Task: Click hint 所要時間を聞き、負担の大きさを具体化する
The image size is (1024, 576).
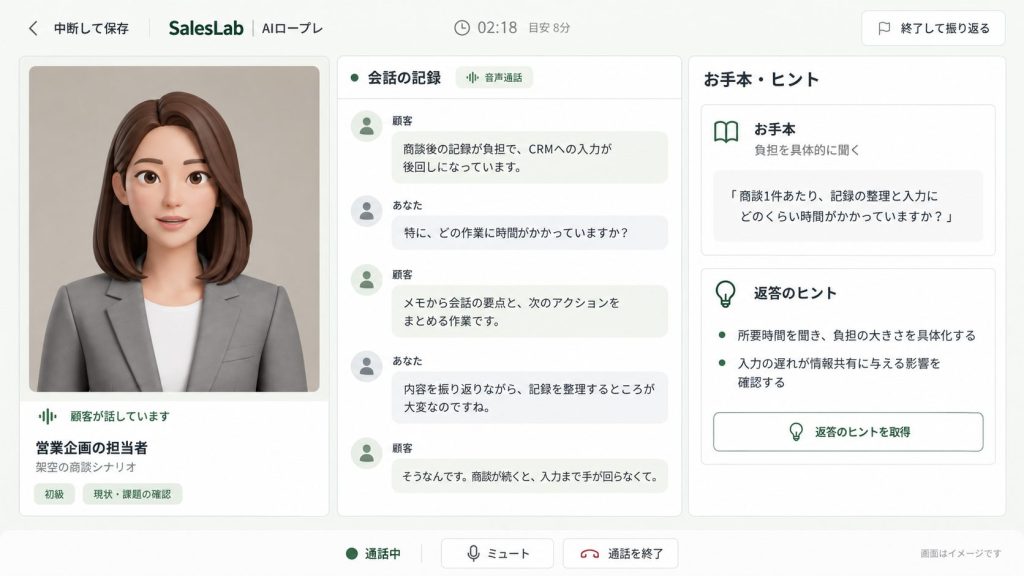Action: [856, 335]
